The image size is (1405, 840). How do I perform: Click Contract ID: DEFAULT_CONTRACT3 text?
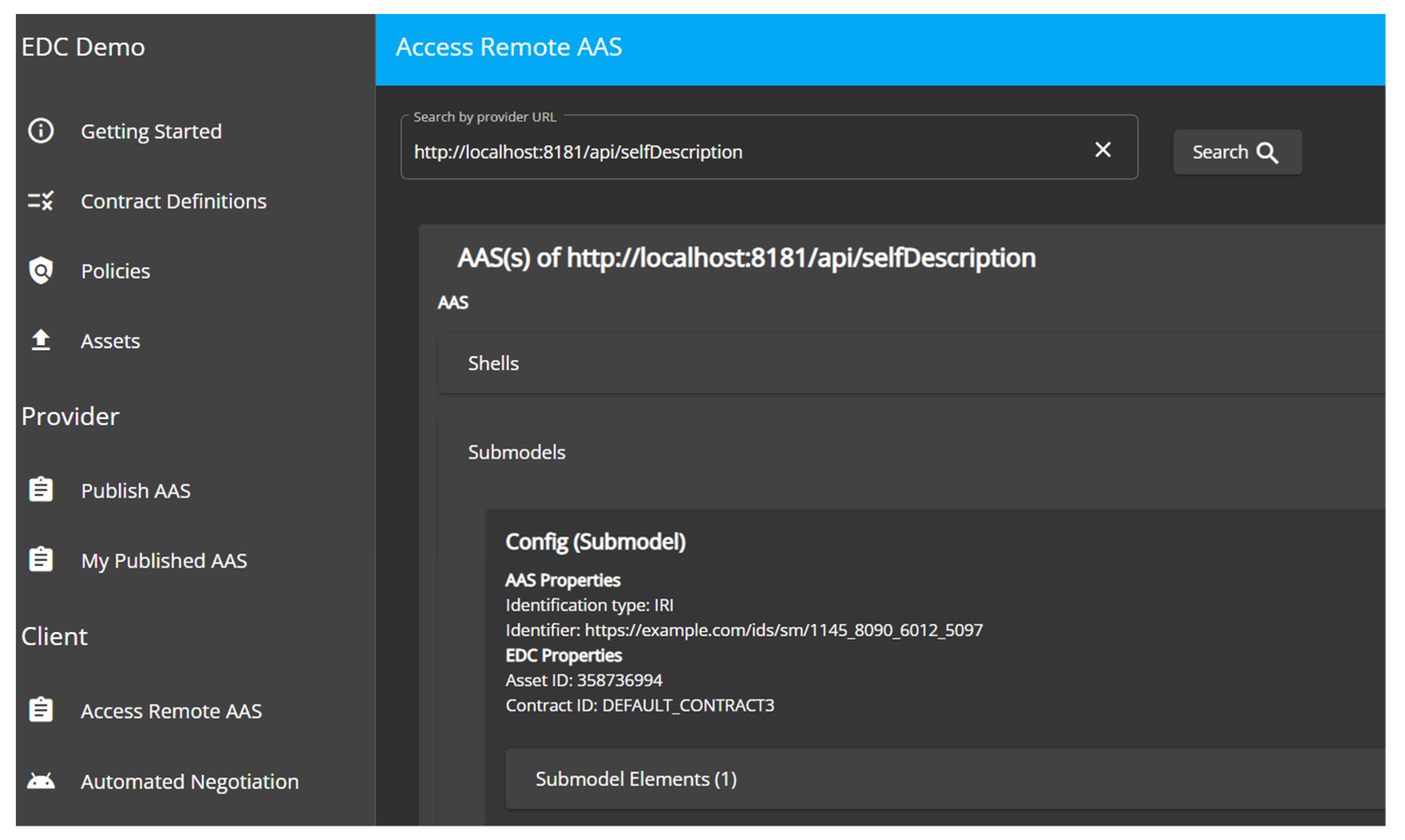(x=639, y=705)
